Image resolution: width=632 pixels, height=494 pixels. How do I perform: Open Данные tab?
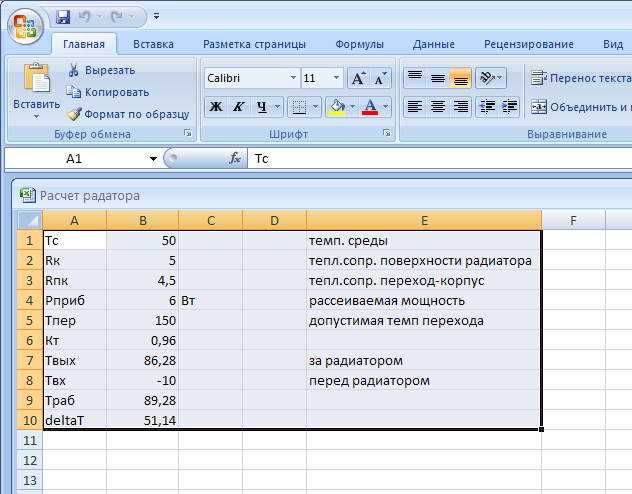click(433, 44)
